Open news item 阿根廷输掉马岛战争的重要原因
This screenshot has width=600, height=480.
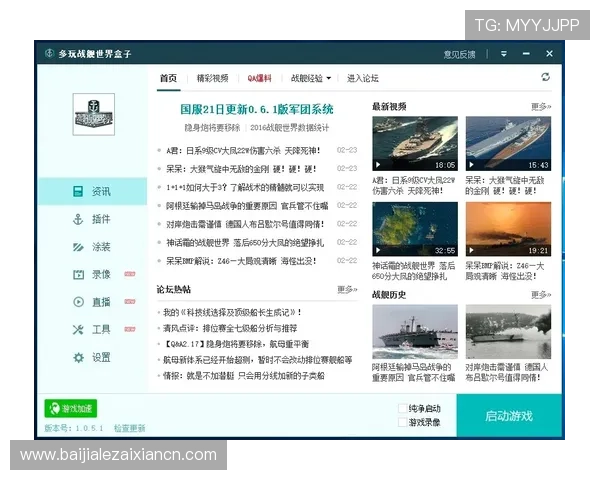tap(247, 206)
